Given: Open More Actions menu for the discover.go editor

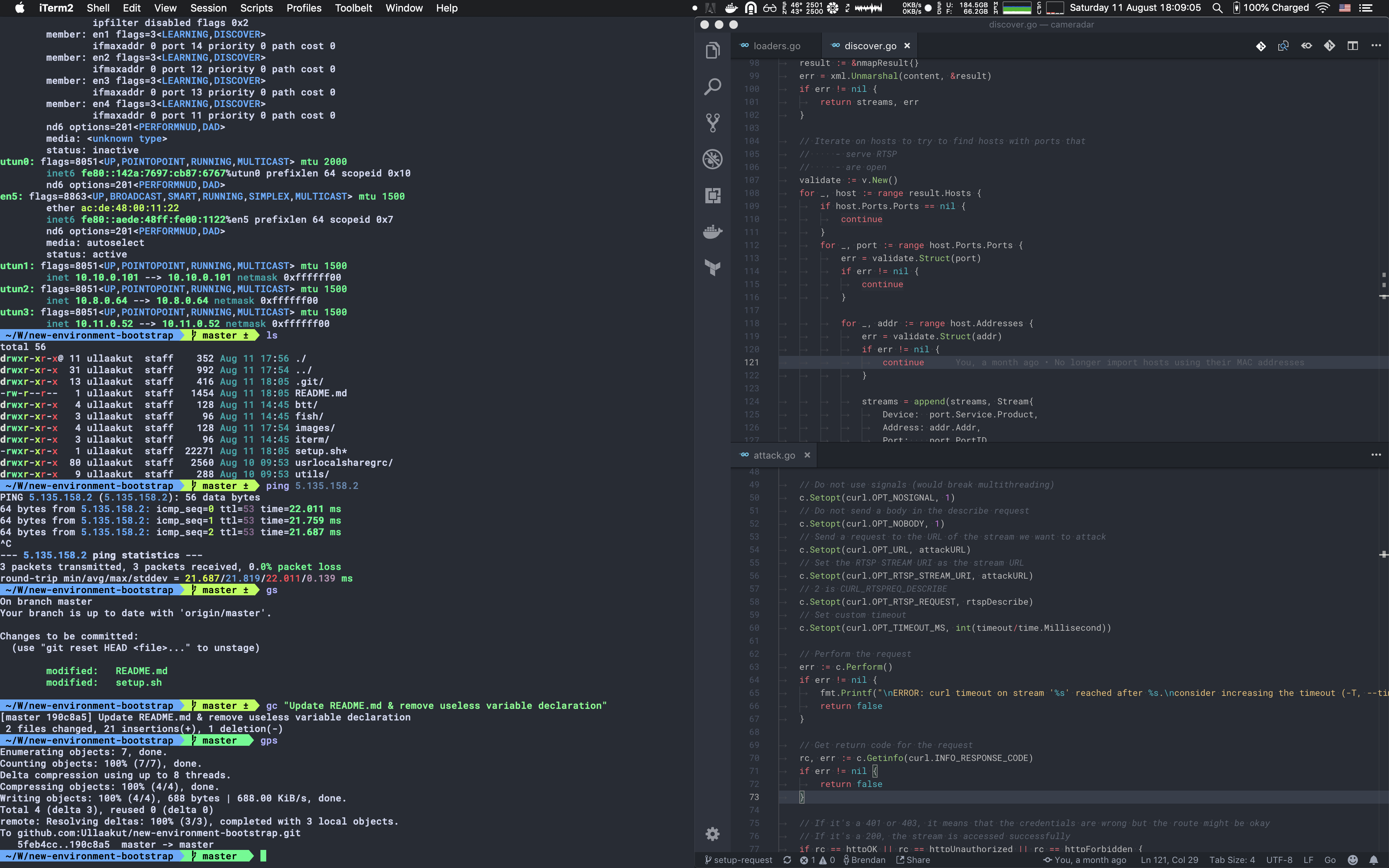Looking at the screenshot, I should [x=1376, y=46].
